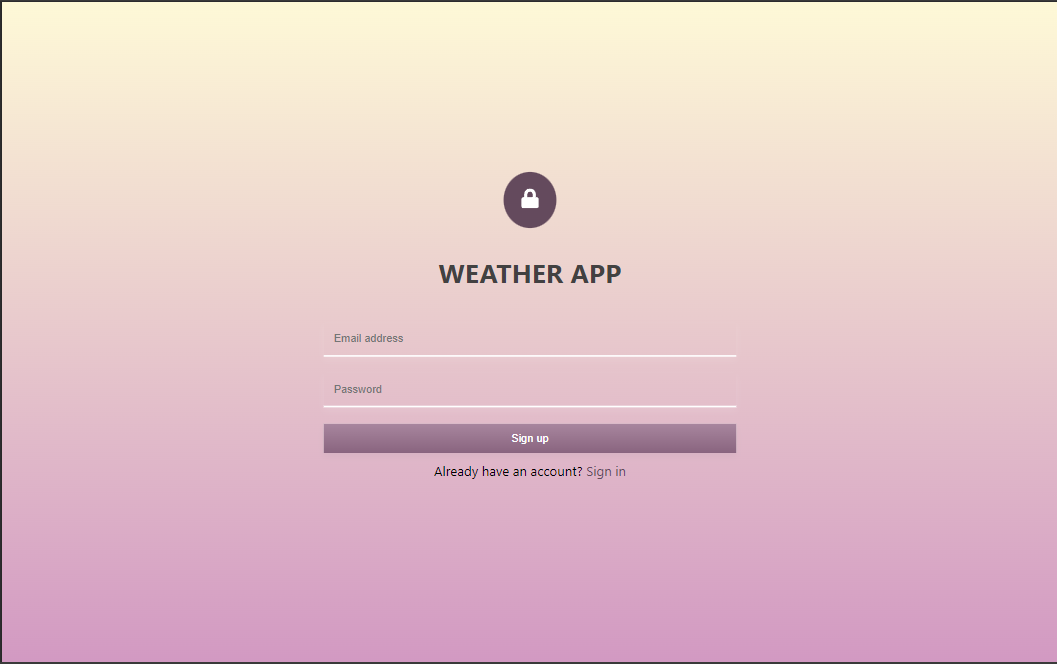Viewport: 1057px width, 664px height.
Task: Click the lock icon above the title
Action: [x=530, y=200]
